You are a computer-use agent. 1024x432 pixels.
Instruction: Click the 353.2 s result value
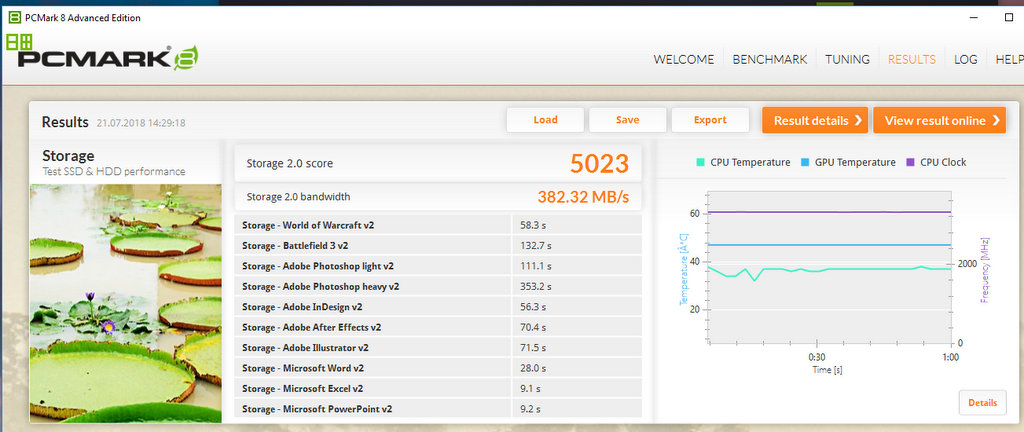(536, 286)
